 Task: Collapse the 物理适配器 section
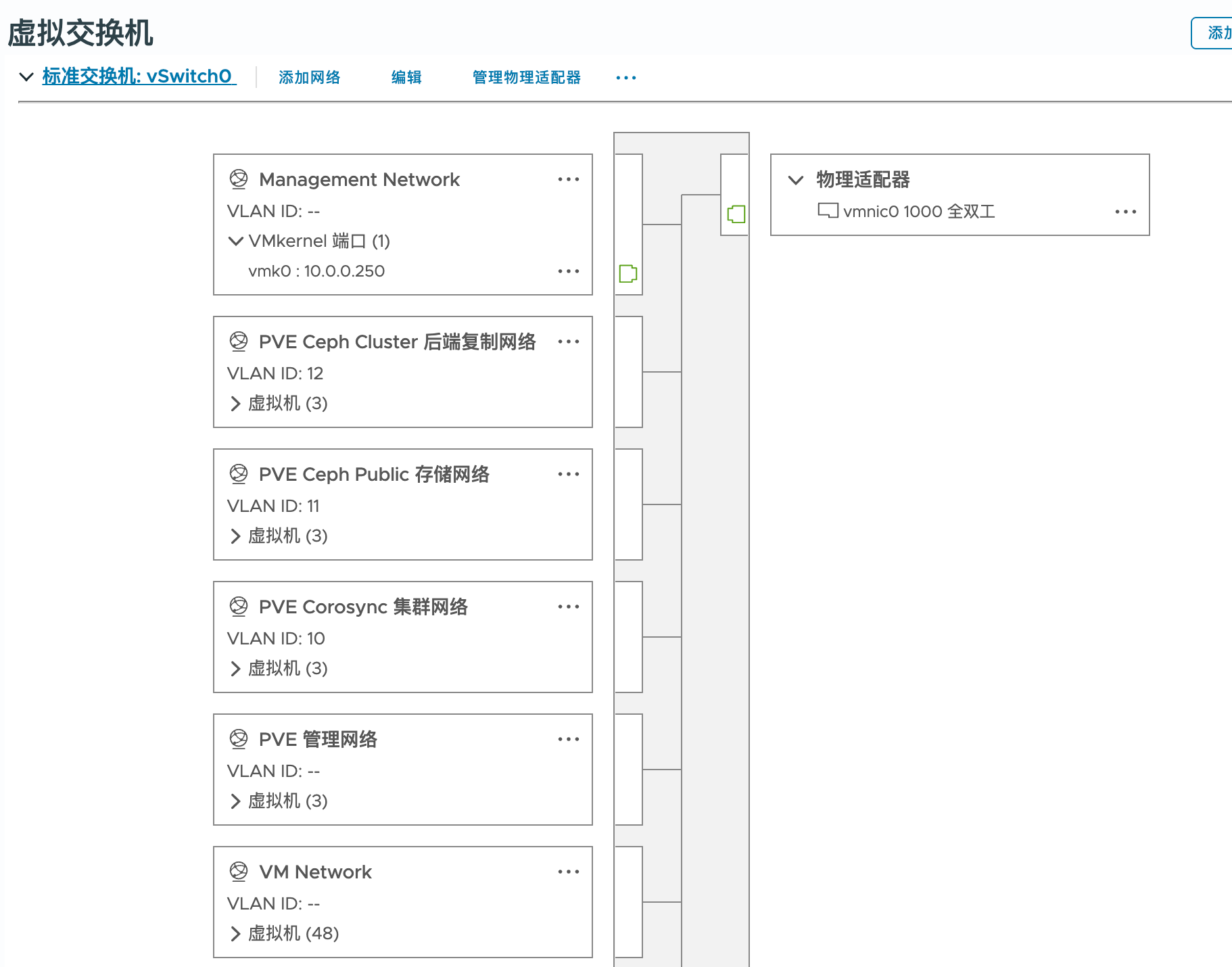tap(796, 180)
